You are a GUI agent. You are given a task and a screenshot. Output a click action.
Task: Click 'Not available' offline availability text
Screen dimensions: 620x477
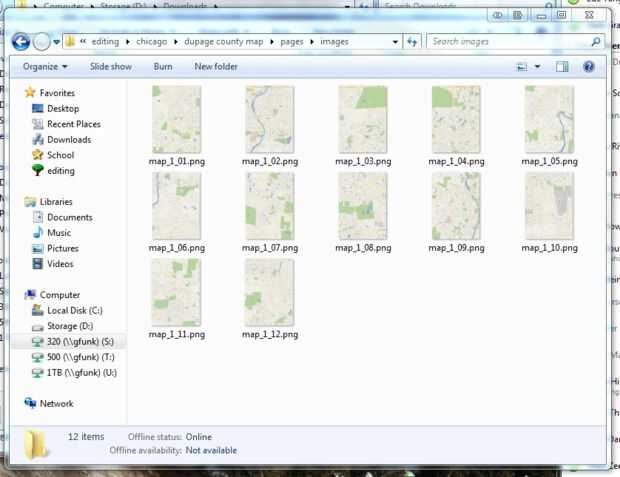(x=211, y=450)
